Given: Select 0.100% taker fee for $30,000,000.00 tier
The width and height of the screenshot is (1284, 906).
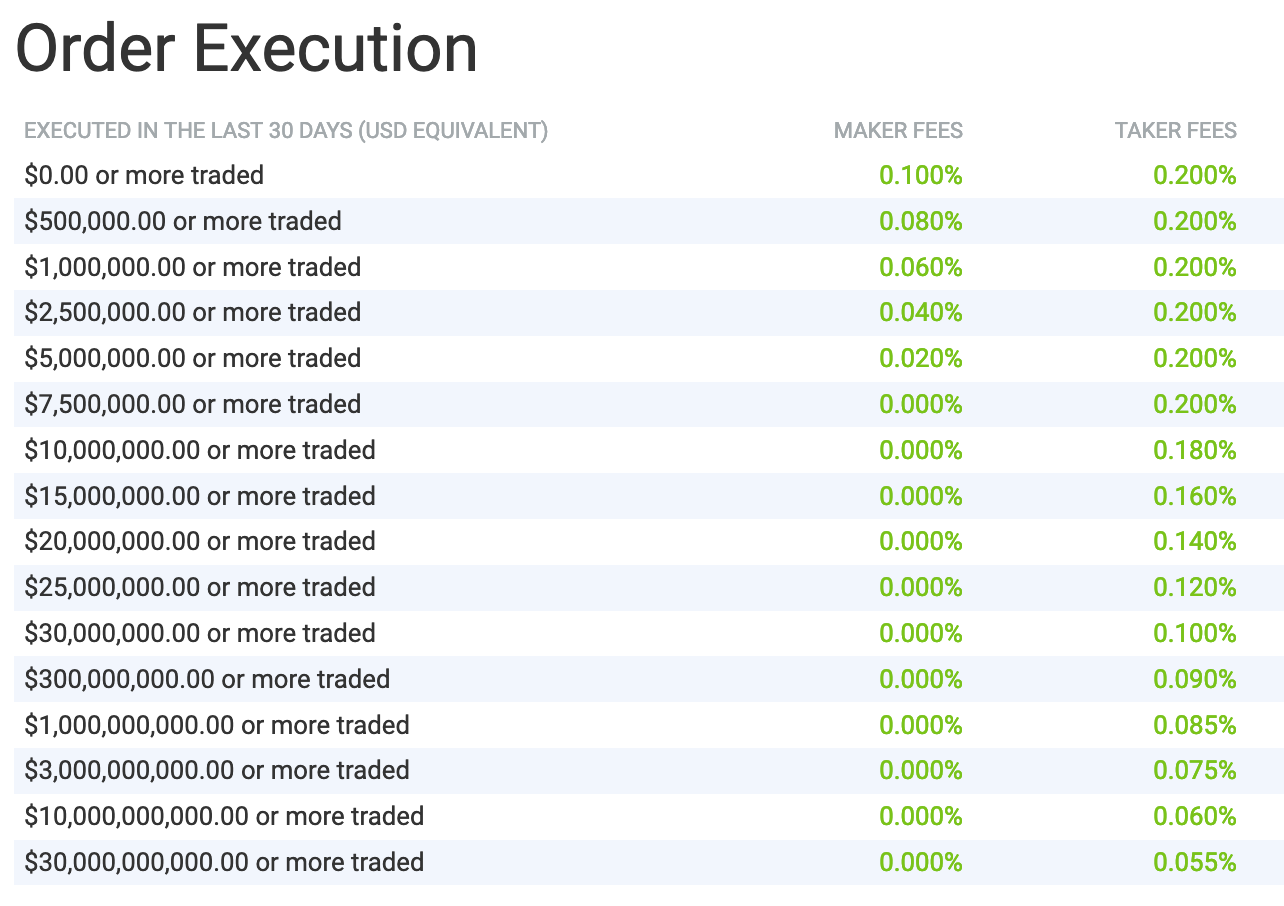Looking at the screenshot, I should tap(1195, 634).
